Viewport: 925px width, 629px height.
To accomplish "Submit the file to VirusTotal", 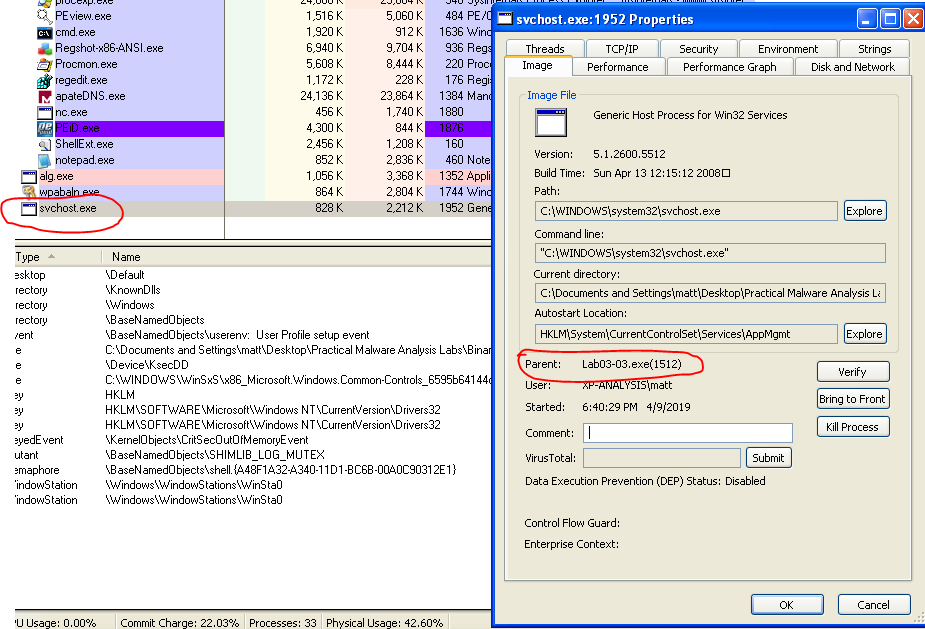I will click(x=768, y=458).
